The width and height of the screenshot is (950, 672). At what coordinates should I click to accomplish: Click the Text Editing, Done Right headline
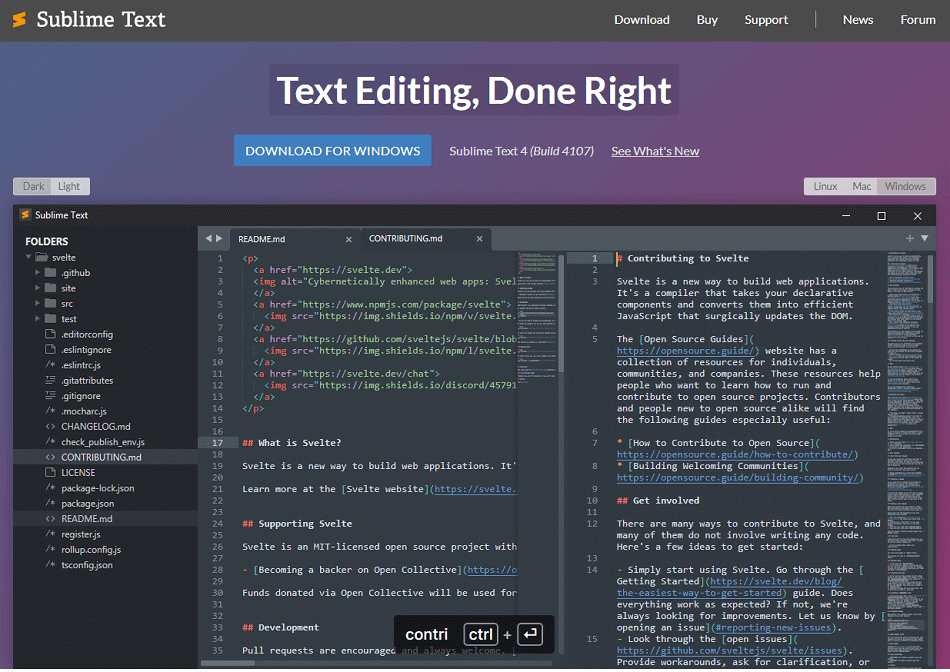click(474, 90)
